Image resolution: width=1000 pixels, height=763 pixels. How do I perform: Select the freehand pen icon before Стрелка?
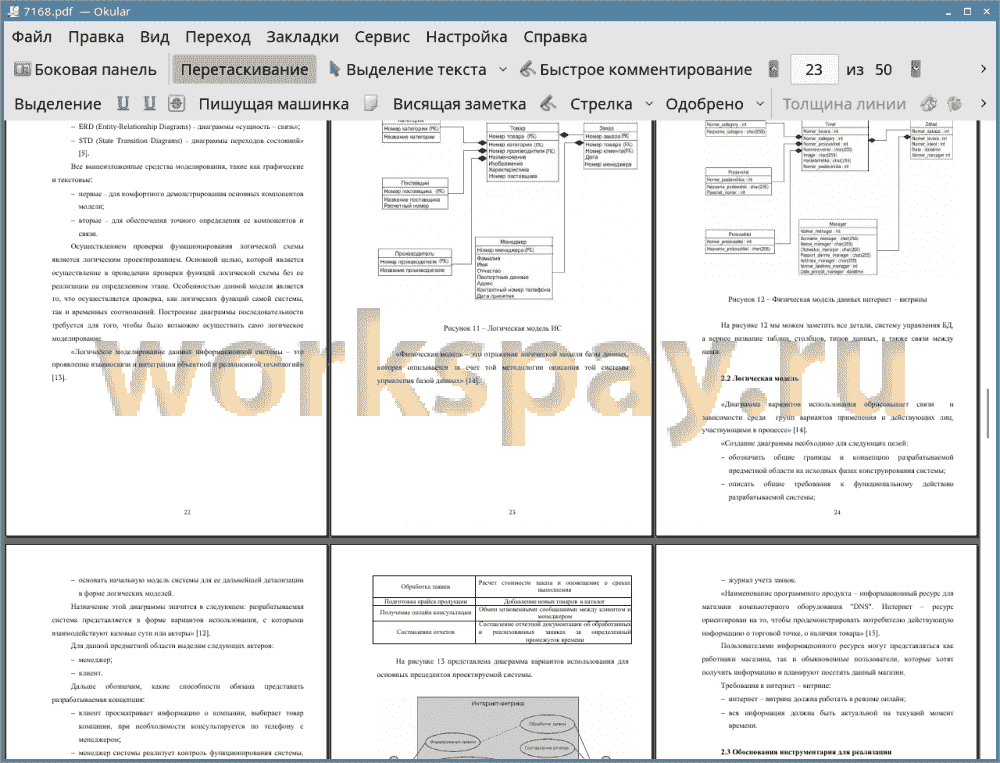(x=548, y=103)
